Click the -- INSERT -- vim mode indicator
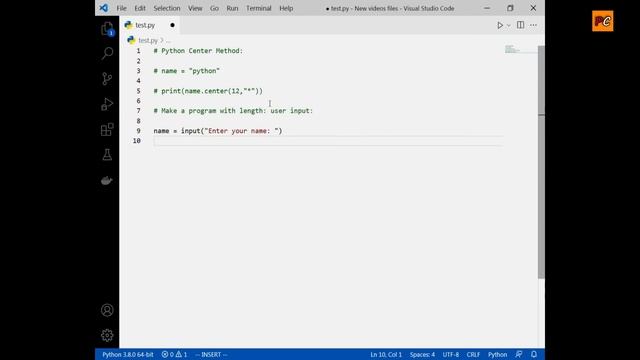Viewport: 640px width, 360px height. coord(211,354)
